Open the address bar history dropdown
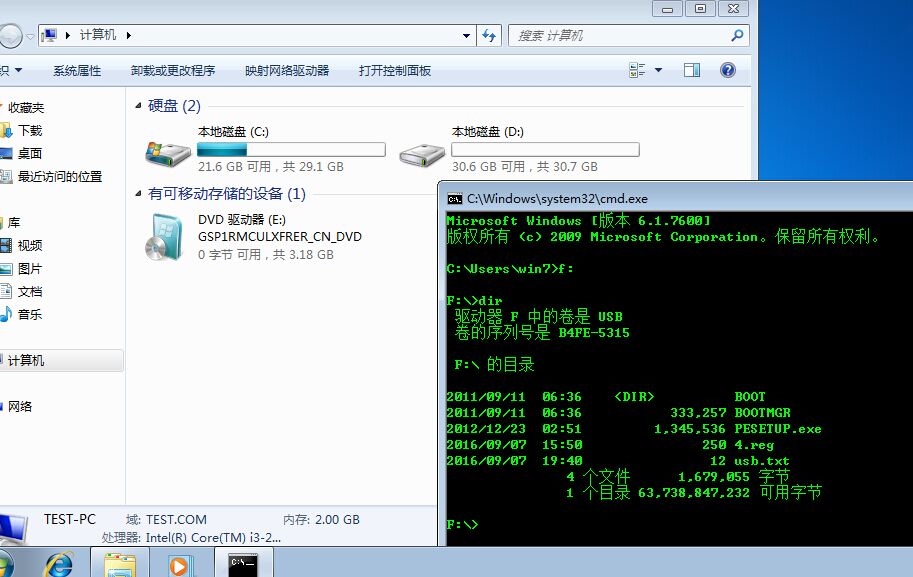 click(466, 36)
